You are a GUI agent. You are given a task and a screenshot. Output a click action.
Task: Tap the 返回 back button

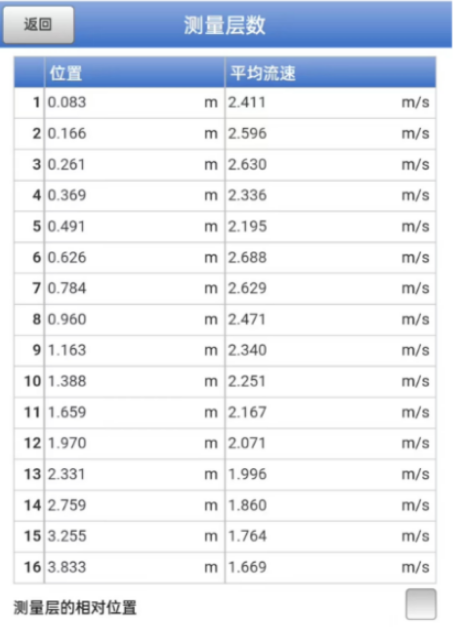[x=38, y=24]
